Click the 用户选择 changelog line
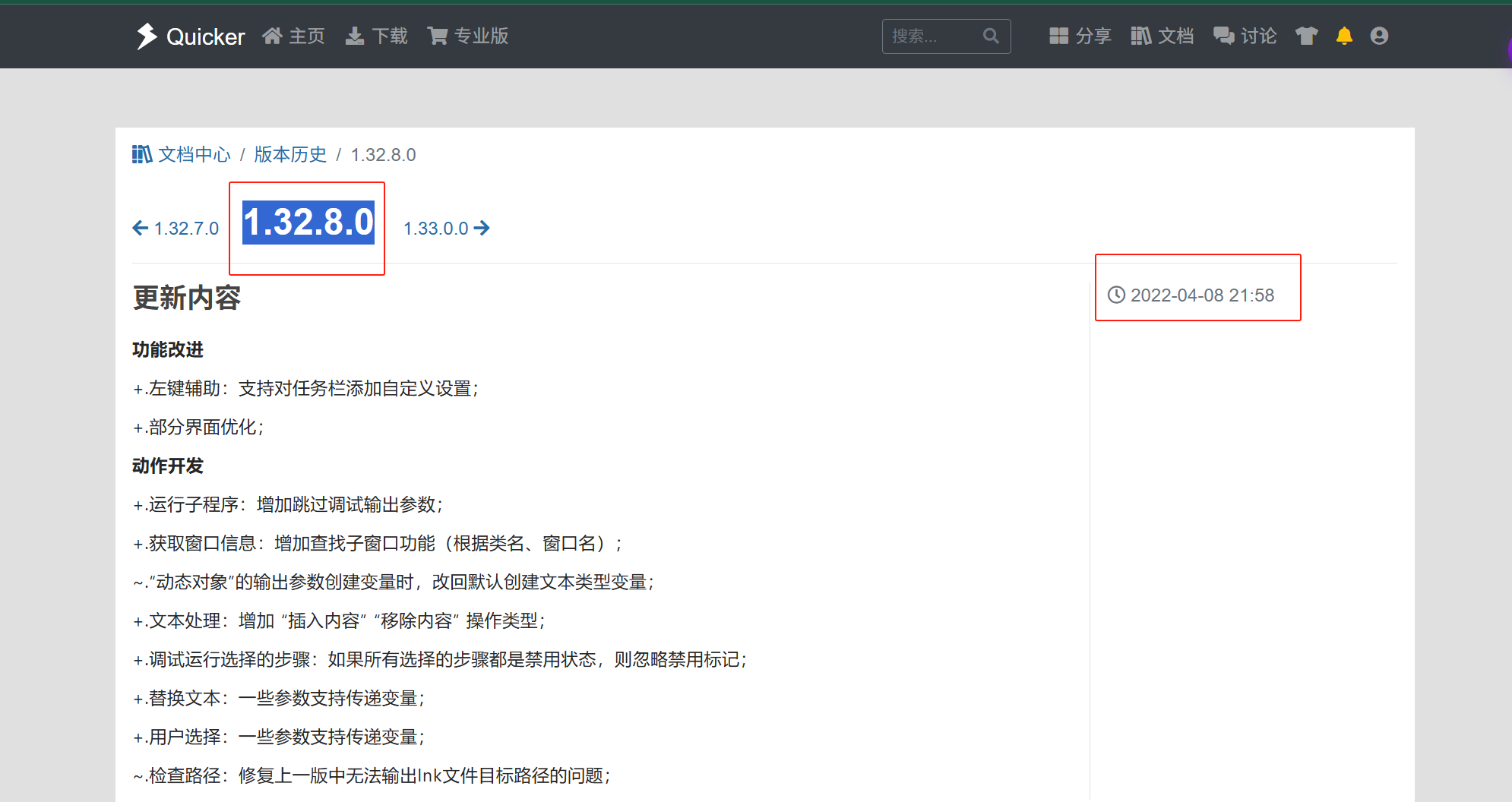Viewport: 1512px width, 802px height. (279, 737)
